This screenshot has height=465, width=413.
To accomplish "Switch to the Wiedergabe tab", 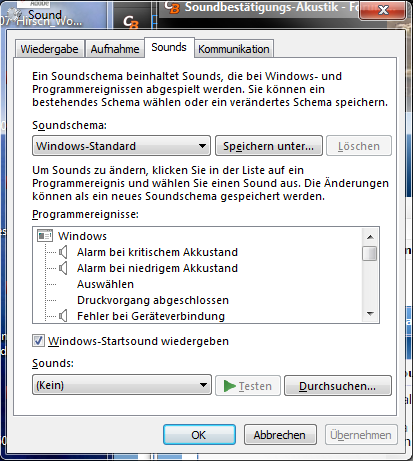I will [49, 49].
